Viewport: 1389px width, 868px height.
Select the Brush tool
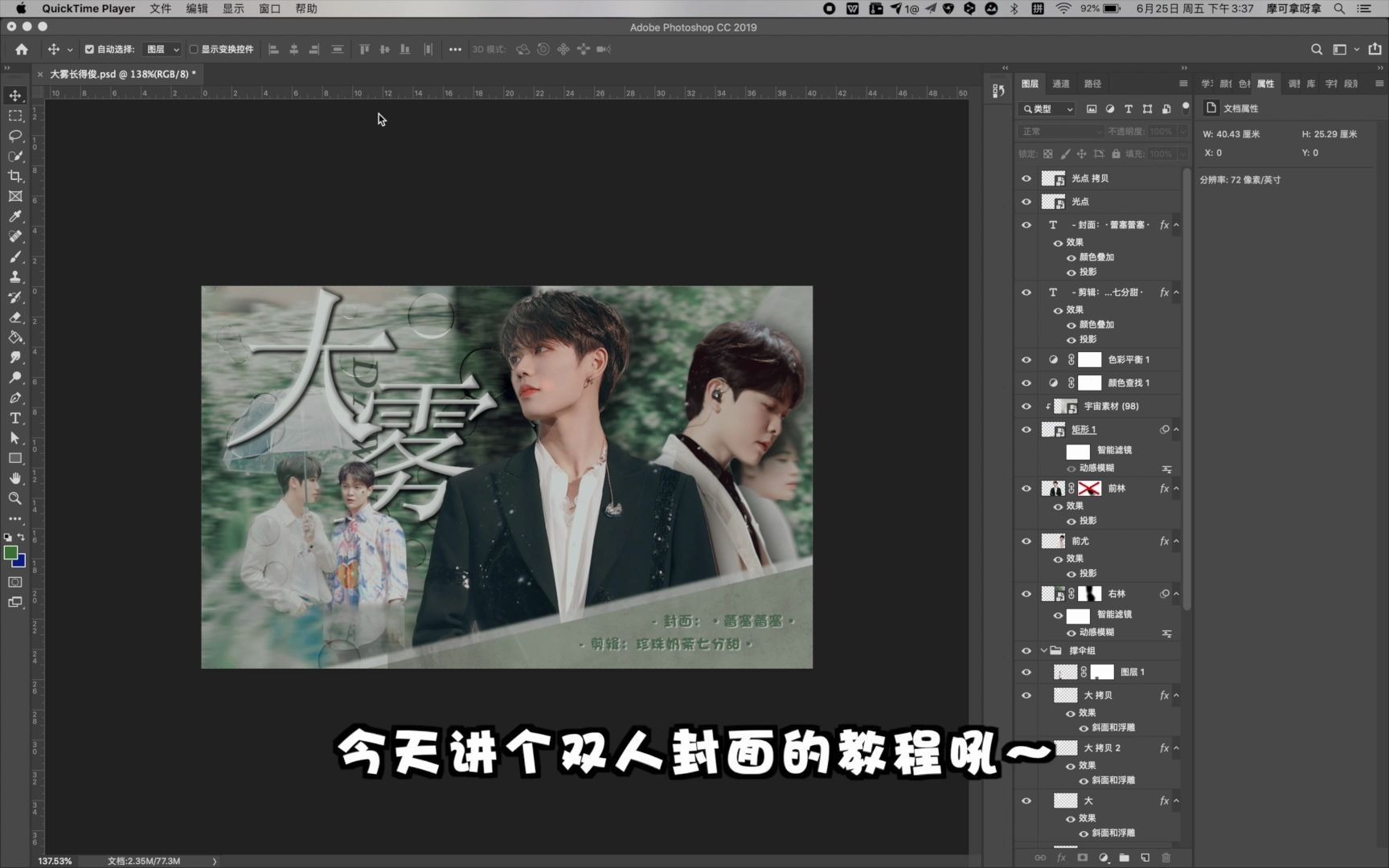15,257
